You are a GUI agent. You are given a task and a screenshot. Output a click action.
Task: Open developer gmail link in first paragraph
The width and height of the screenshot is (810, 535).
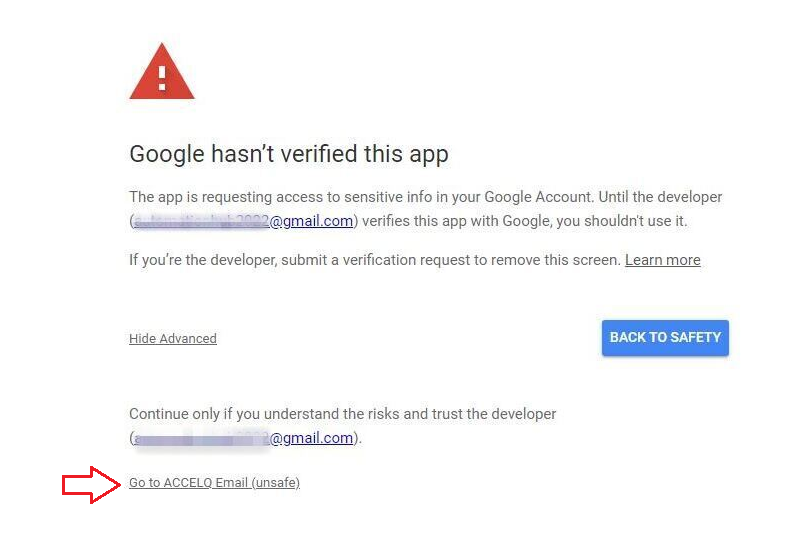pyautogui.click(x=243, y=221)
